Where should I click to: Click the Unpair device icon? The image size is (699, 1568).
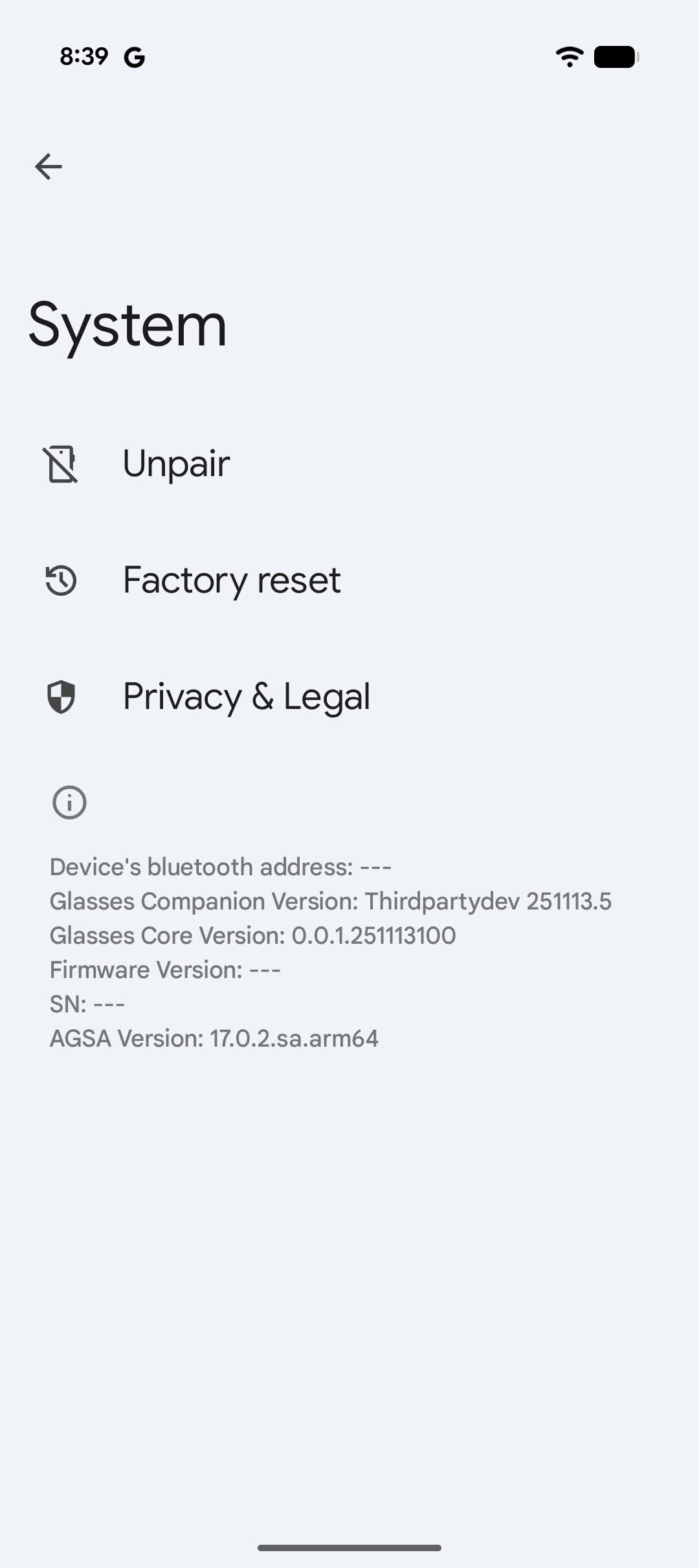click(x=61, y=464)
